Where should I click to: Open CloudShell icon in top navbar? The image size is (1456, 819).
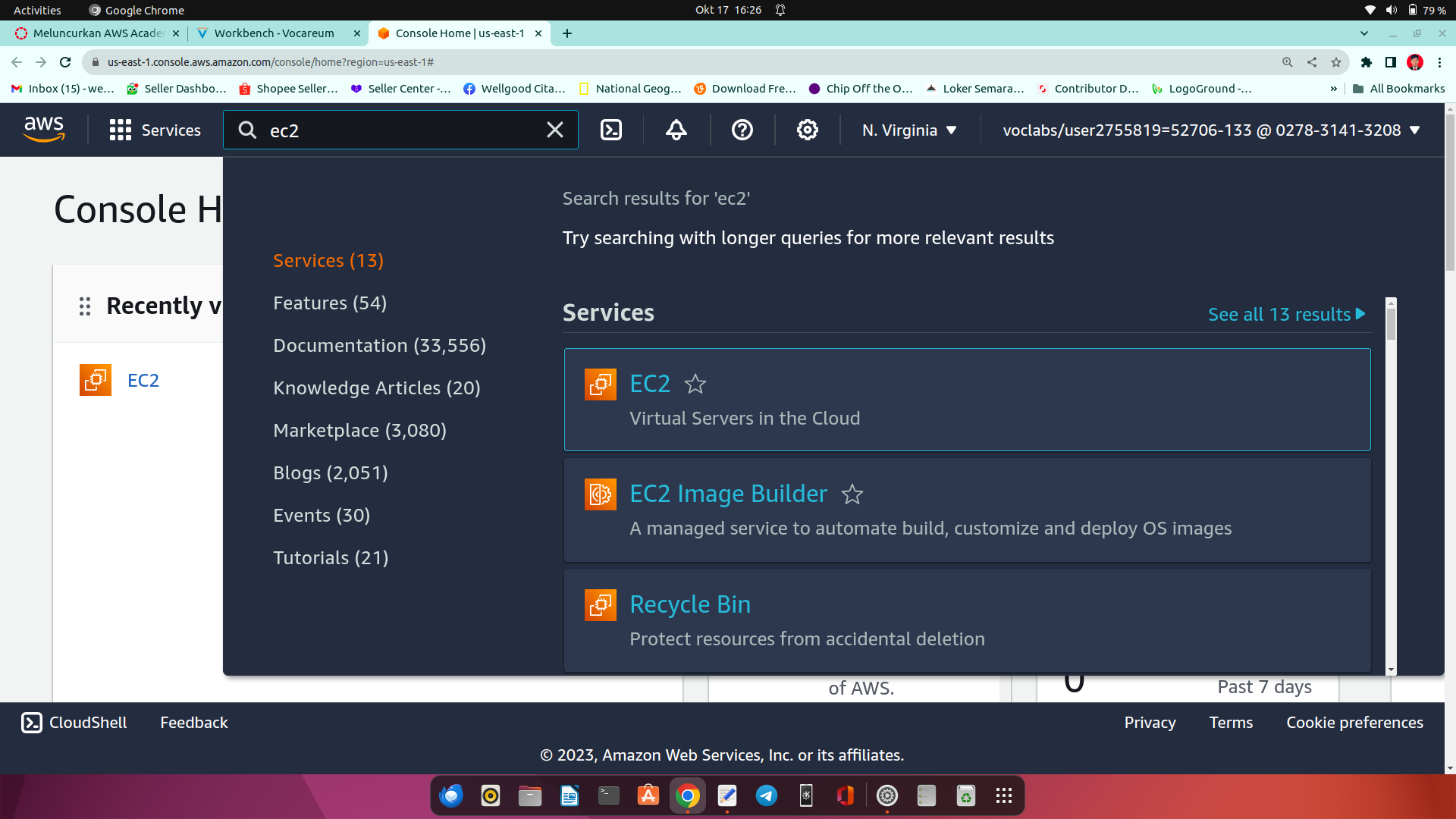tap(611, 130)
